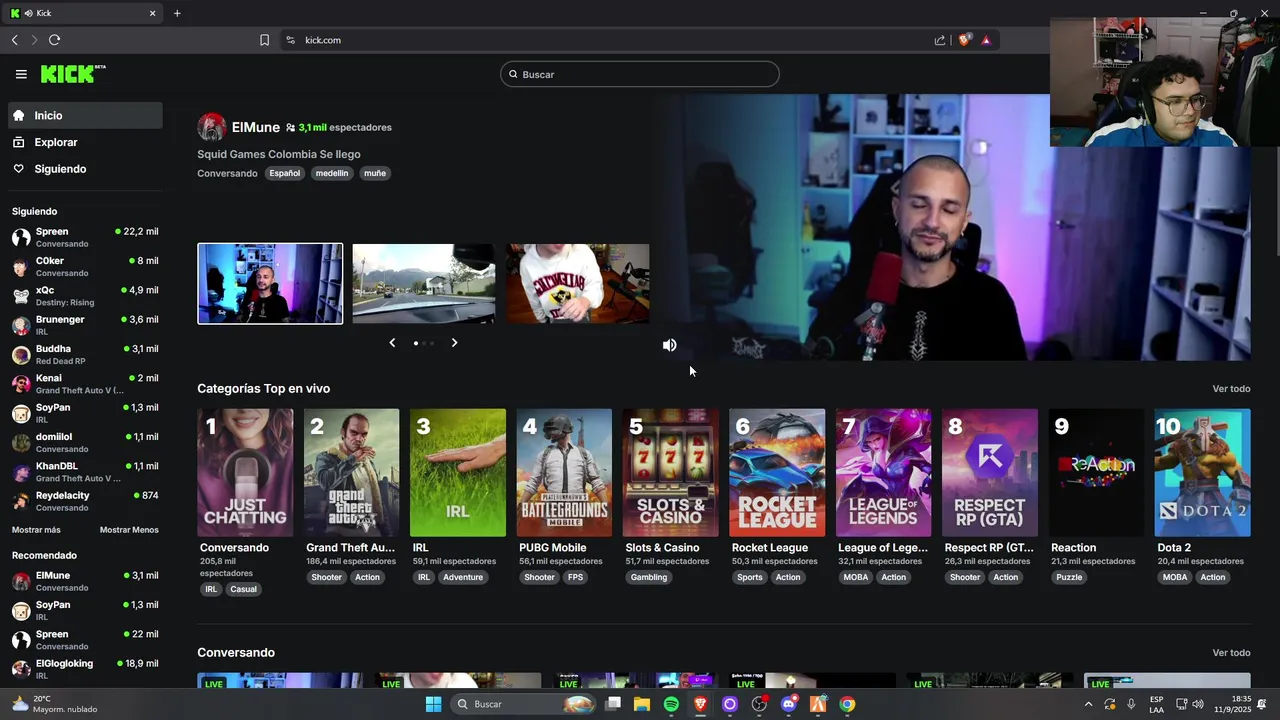Open Slots & Casino category card
This screenshot has width=1280, height=720.
tap(671, 472)
